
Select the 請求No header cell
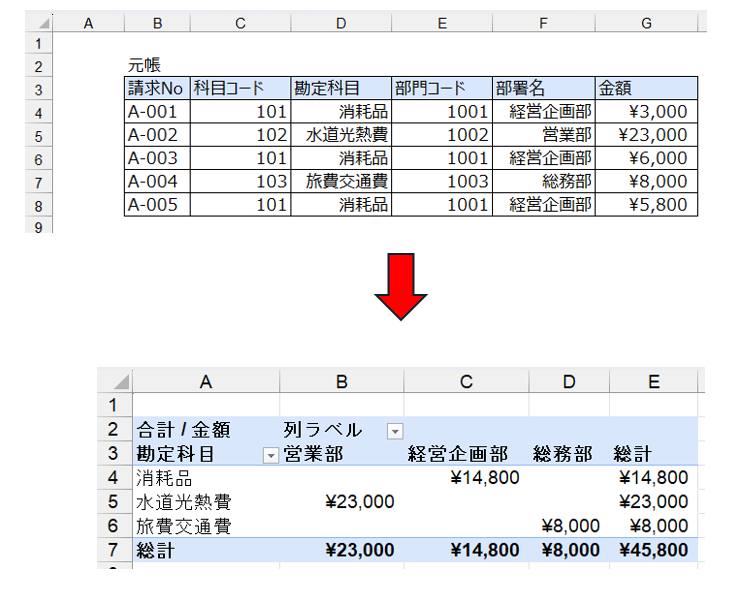pos(157,88)
